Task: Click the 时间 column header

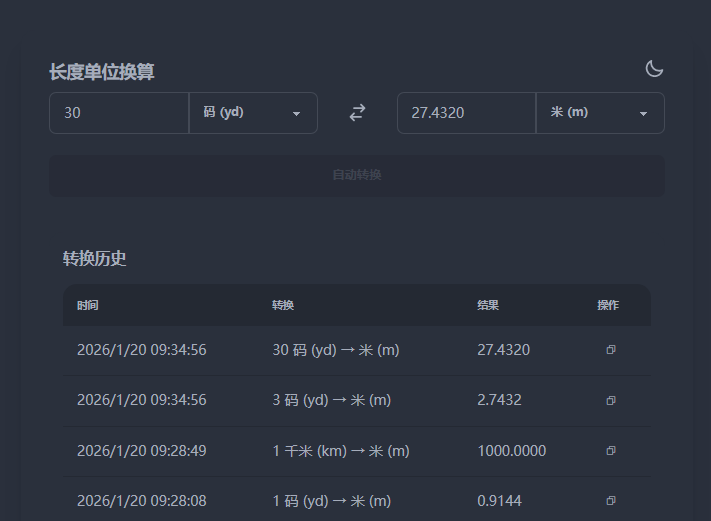Action: pos(88,305)
